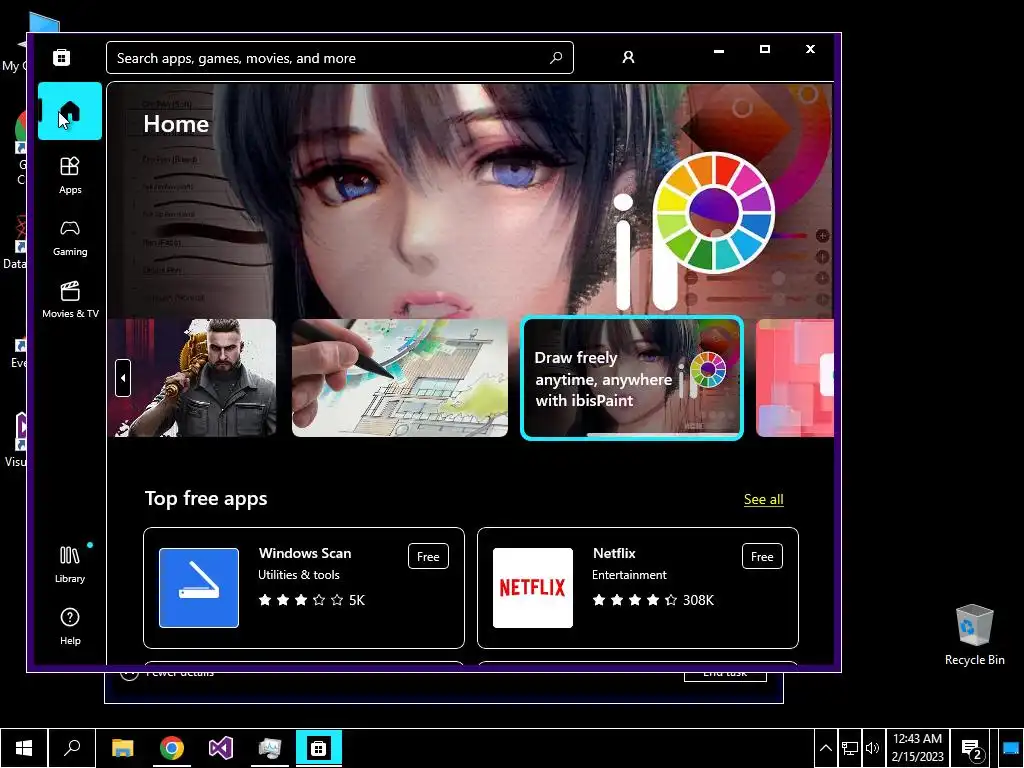Click the Microsoft Store taskbar icon
1024x768 pixels.
click(319, 748)
